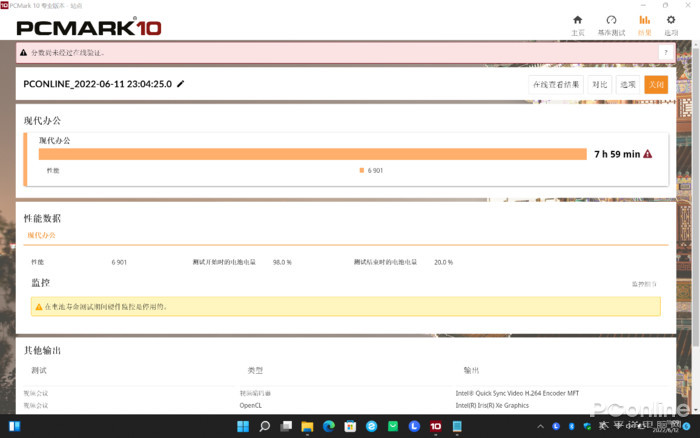Open the blue e browser taskbar icon

pos(371,426)
